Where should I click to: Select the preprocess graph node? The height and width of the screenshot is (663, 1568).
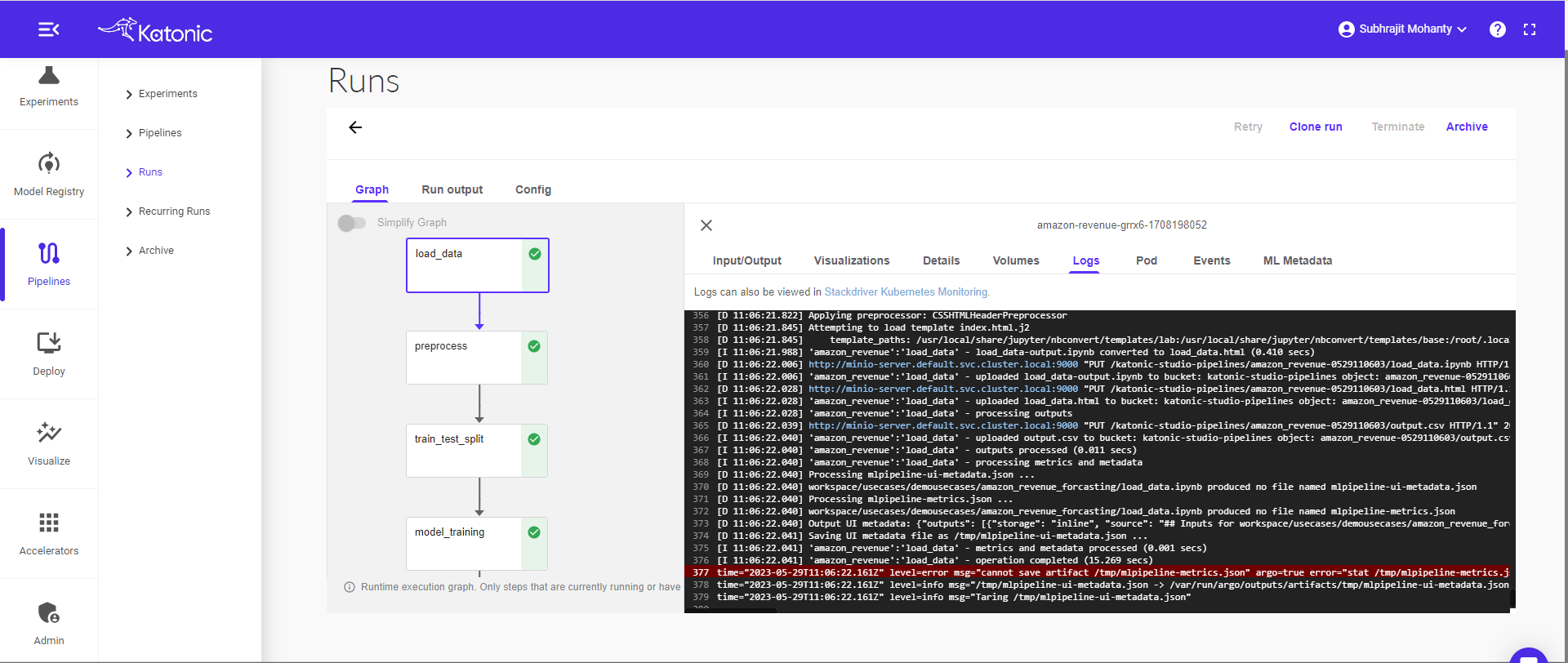point(477,358)
